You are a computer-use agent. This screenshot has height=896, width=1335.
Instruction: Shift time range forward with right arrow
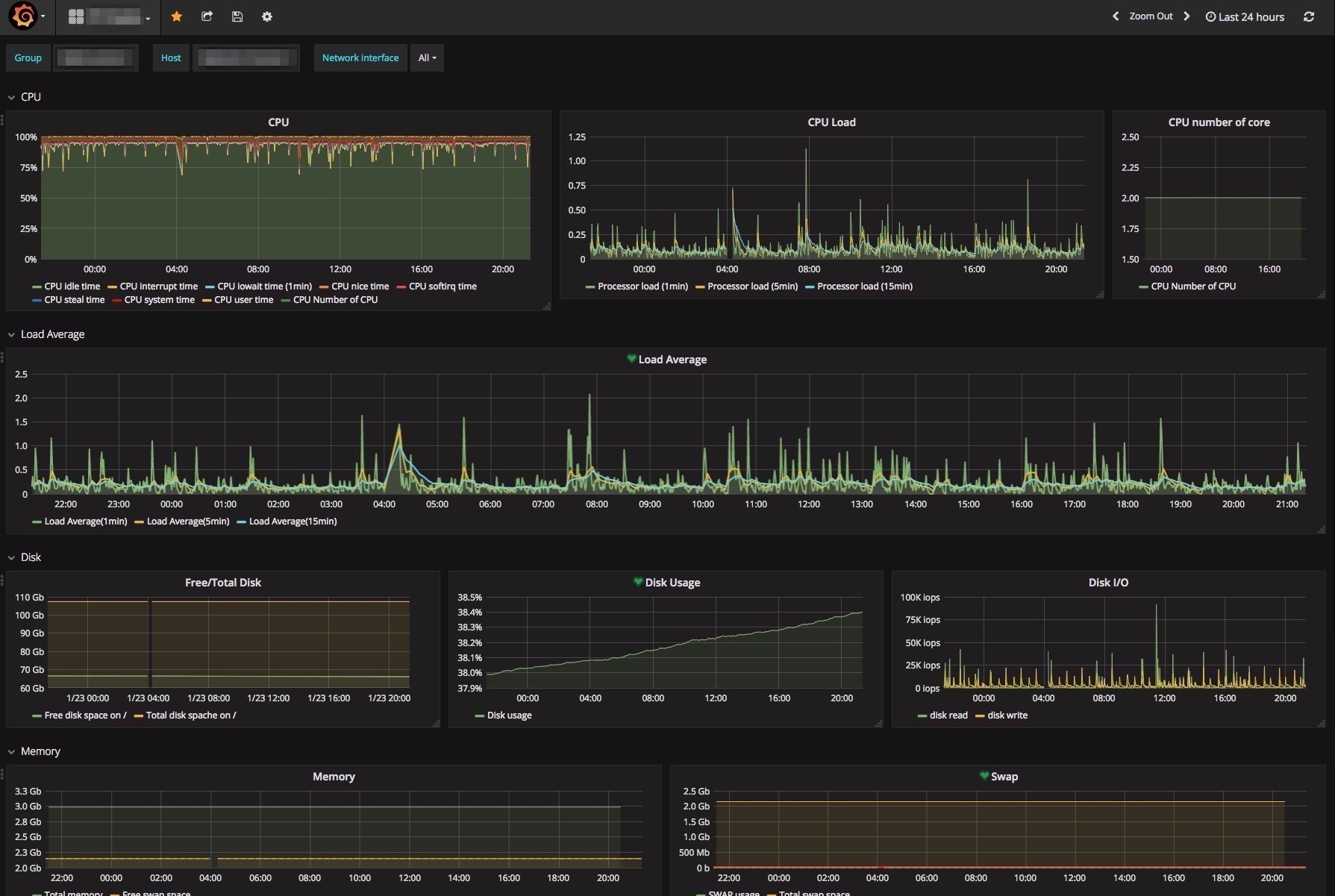click(x=1187, y=16)
